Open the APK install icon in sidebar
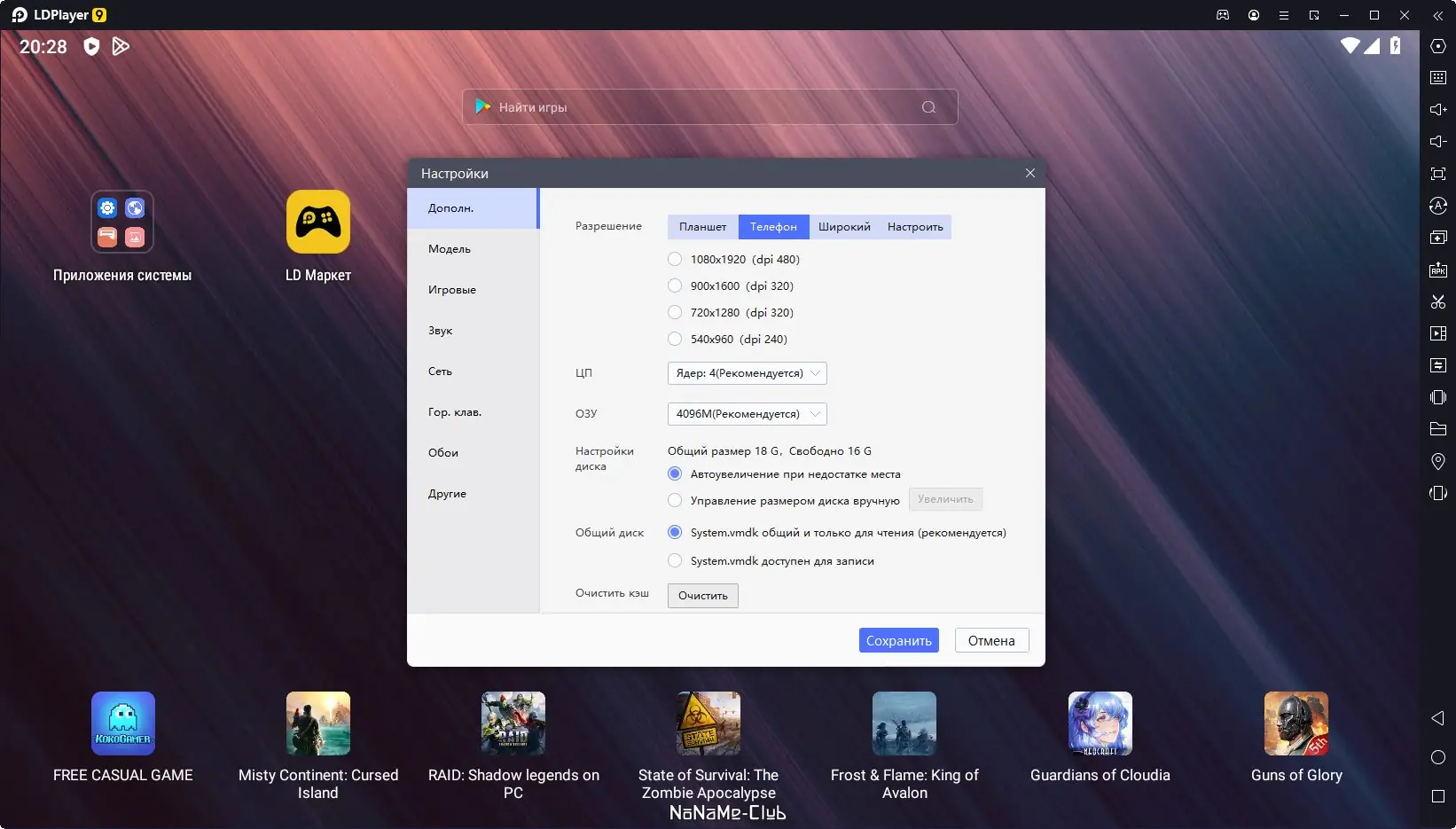This screenshot has width=1456, height=829. (1438, 270)
